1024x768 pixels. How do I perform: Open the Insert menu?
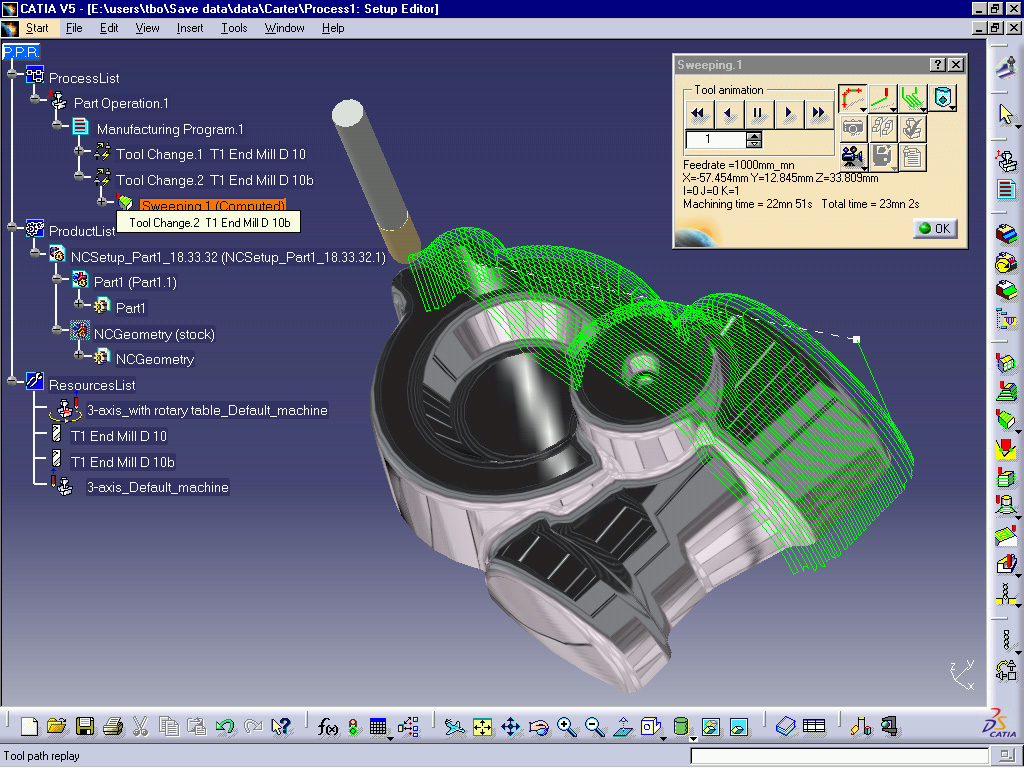[x=189, y=28]
